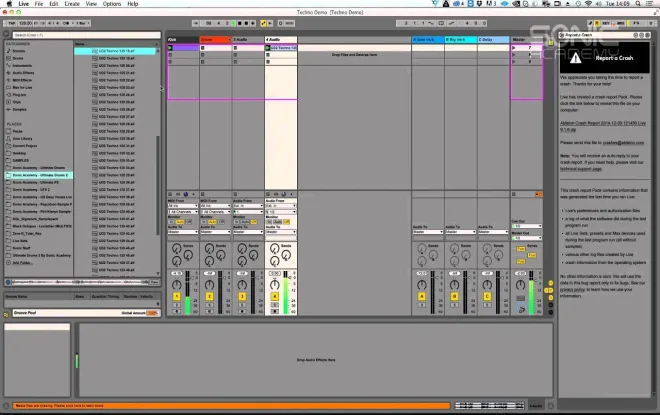
Task: Open track 3 Audio From dropdown
Action: click(x=248, y=206)
